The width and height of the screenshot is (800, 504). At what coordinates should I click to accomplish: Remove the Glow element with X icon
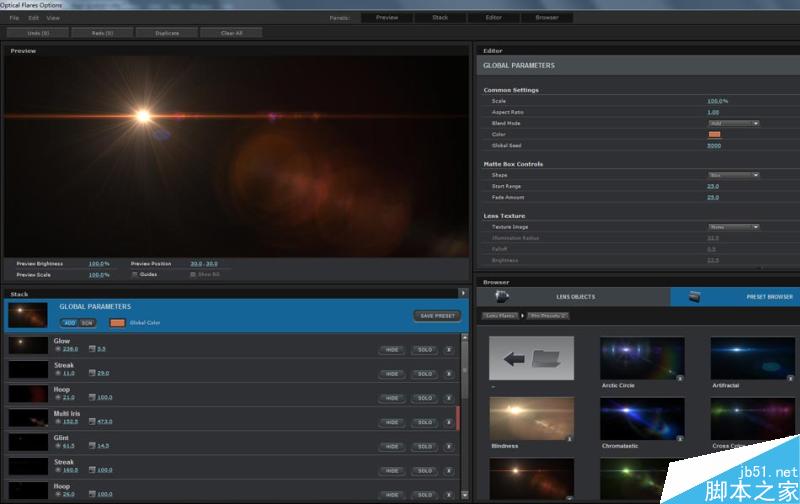point(449,350)
